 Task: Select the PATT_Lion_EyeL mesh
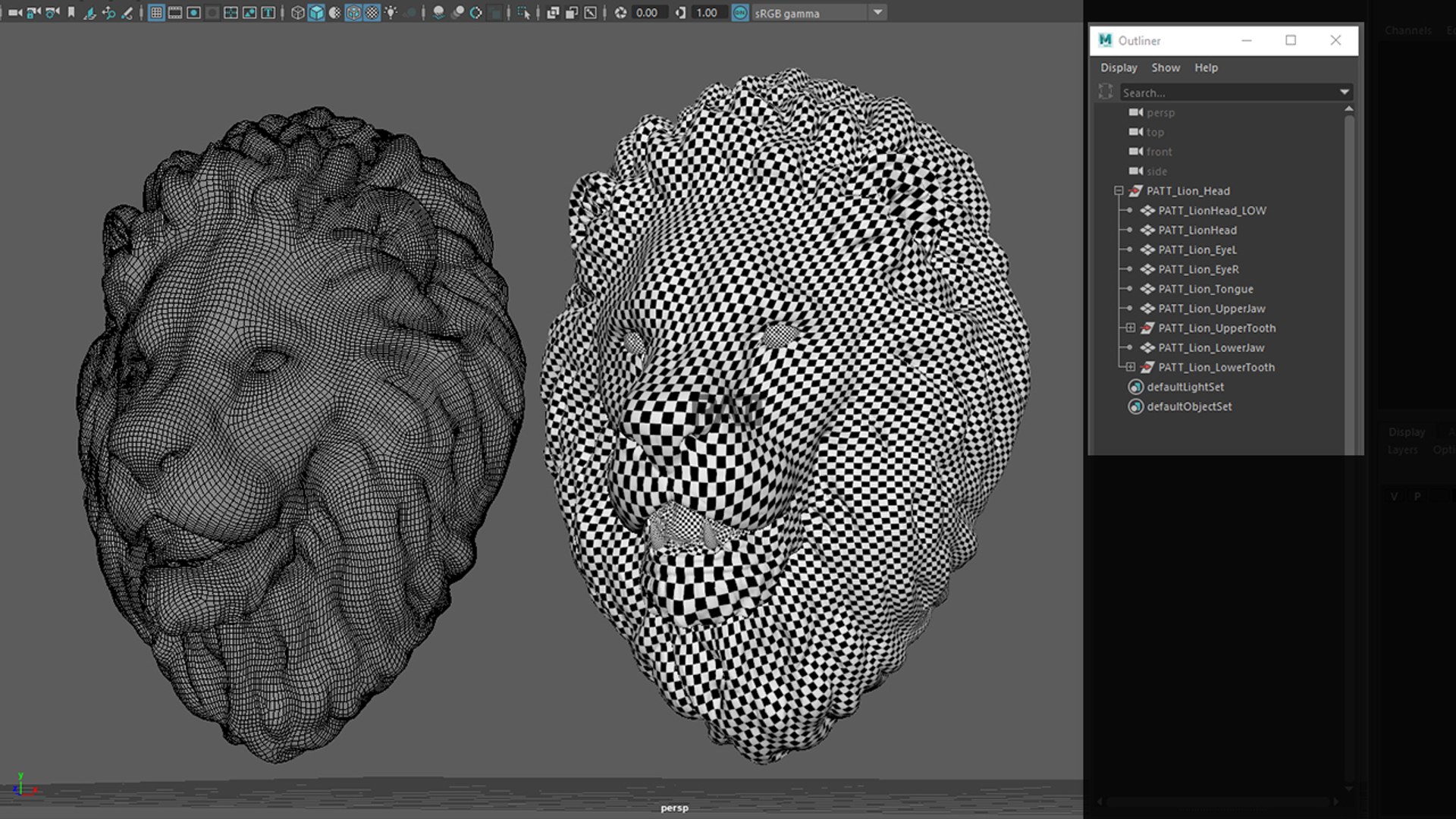pyautogui.click(x=1197, y=249)
